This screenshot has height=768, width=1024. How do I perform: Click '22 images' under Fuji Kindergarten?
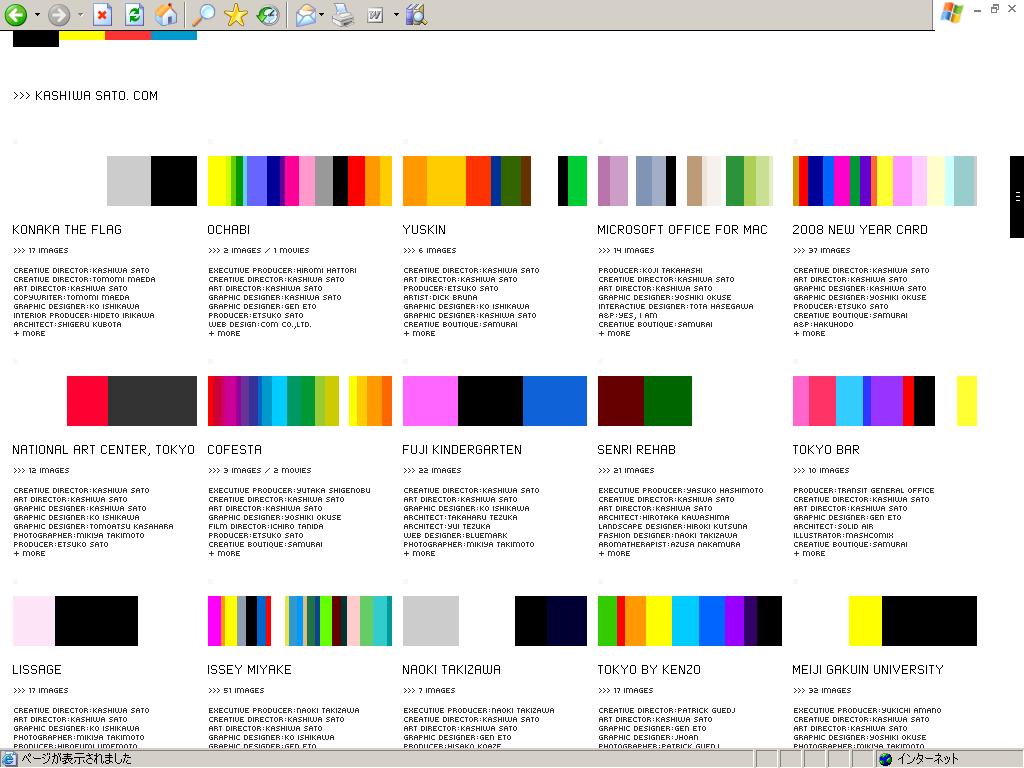(x=432, y=471)
